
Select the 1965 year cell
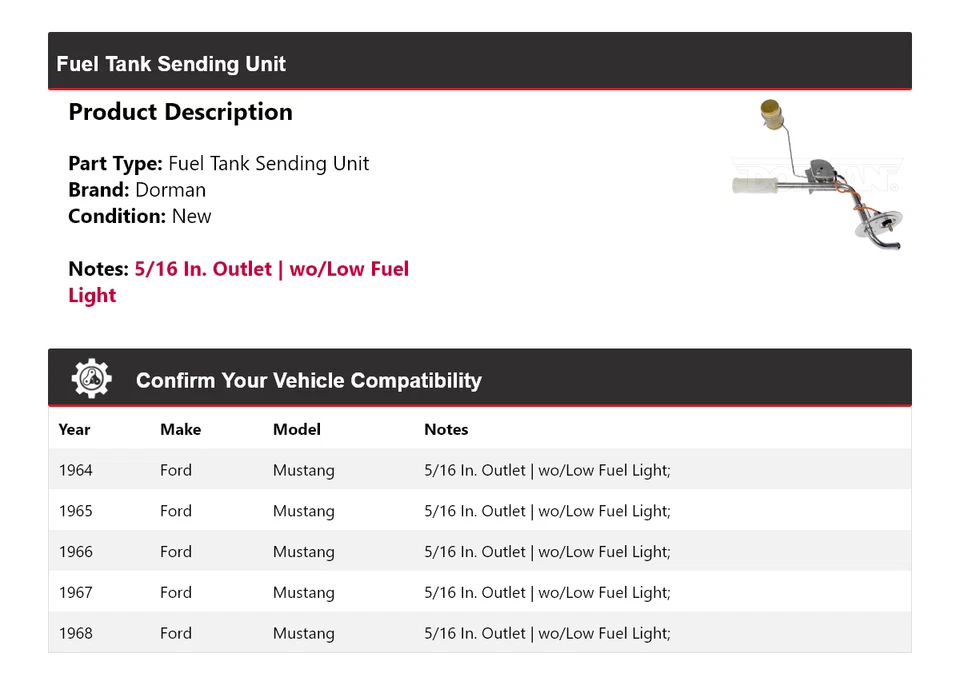tap(75, 511)
